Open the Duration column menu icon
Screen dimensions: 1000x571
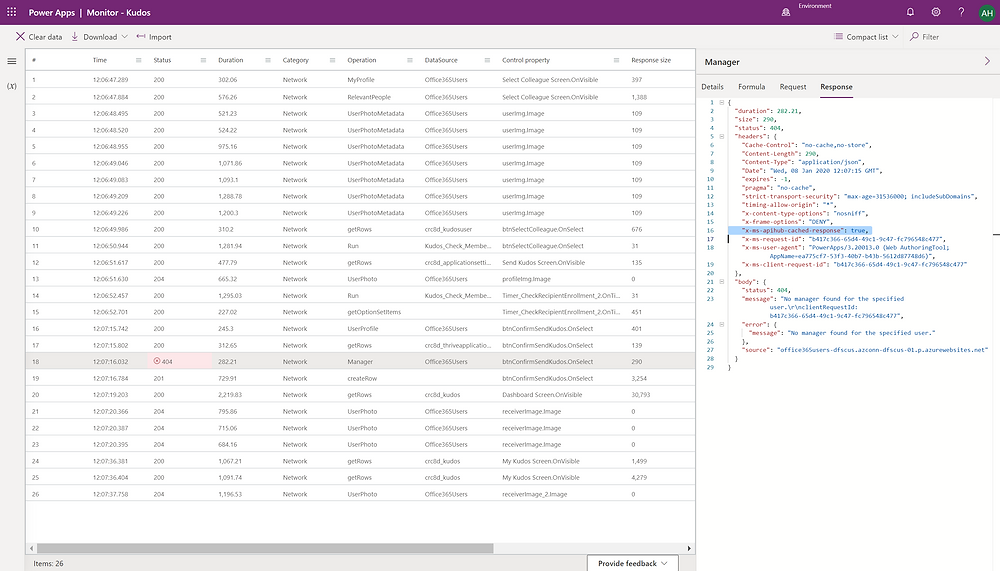coord(268,60)
